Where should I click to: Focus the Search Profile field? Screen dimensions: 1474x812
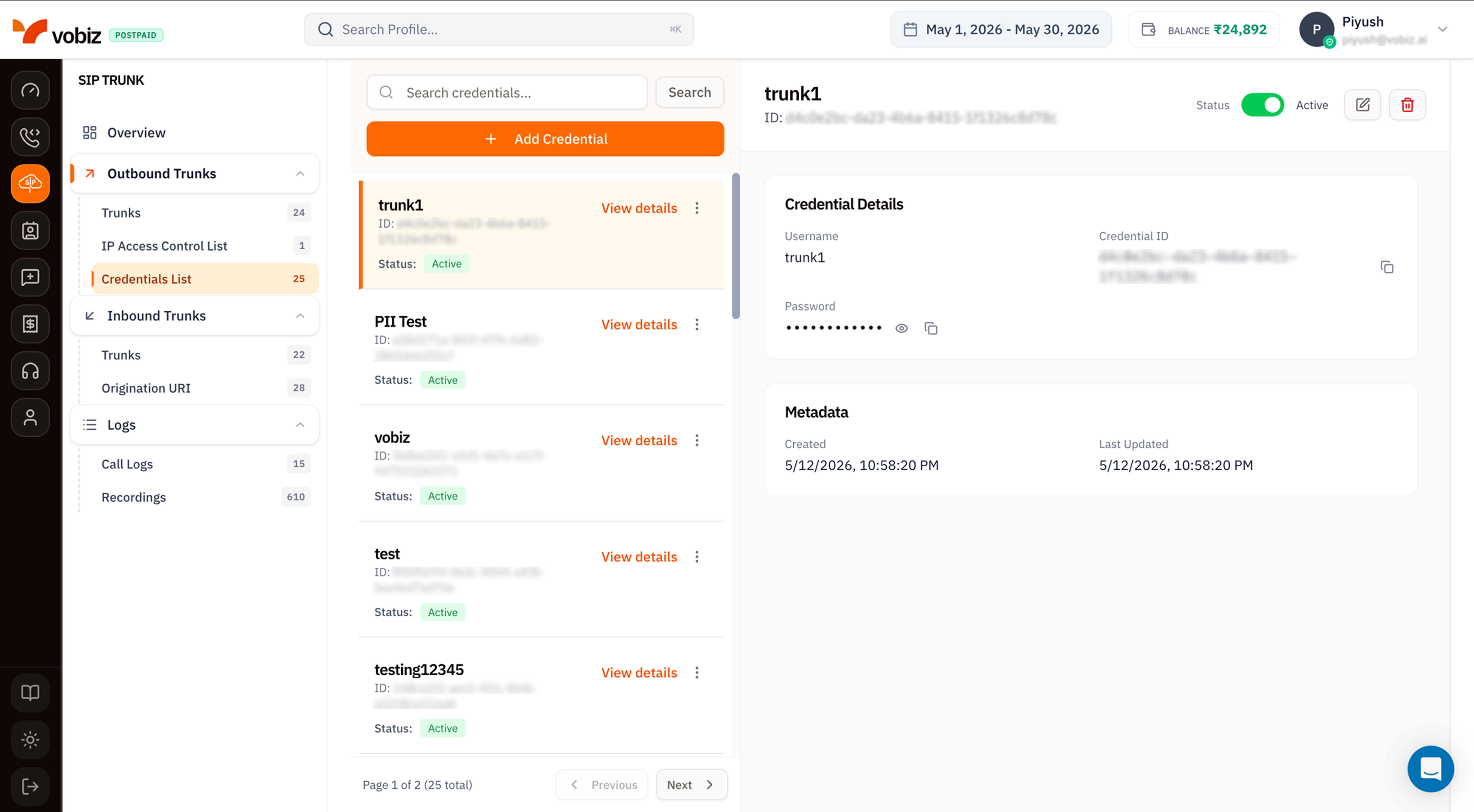[x=499, y=29]
